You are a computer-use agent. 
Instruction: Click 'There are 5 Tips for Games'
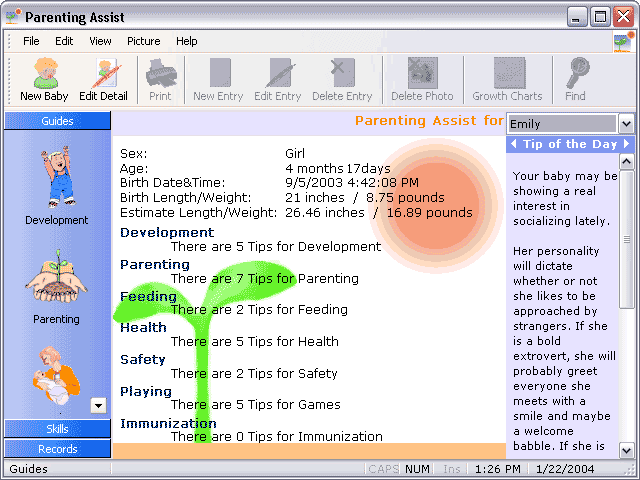click(x=256, y=404)
